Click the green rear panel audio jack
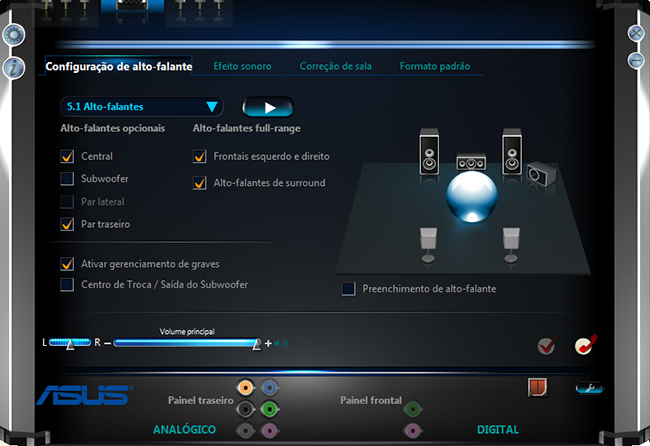This screenshot has height=446, width=650. [x=268, y=409]
